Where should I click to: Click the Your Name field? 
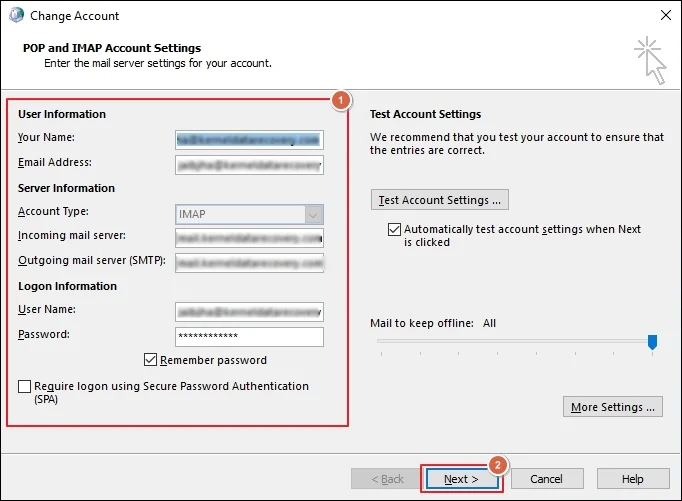(249, 140)
